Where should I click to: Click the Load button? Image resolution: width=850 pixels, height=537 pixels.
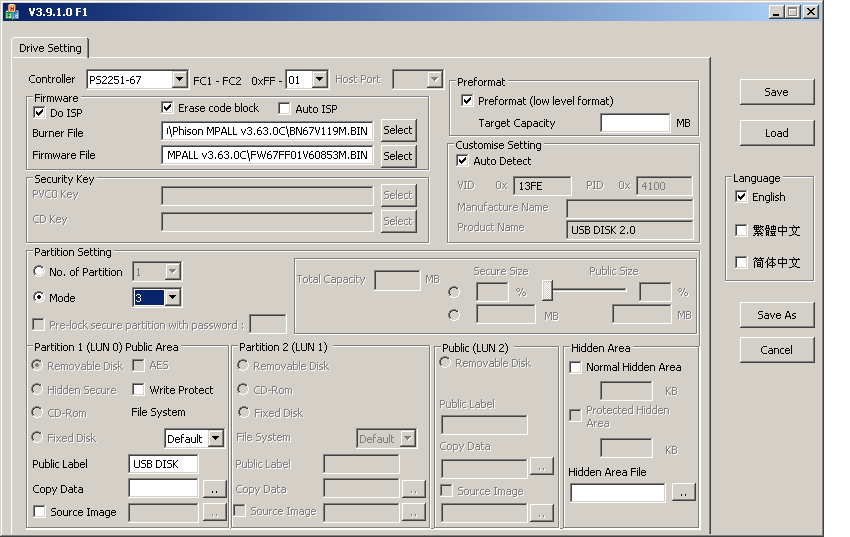coord(777,133)
